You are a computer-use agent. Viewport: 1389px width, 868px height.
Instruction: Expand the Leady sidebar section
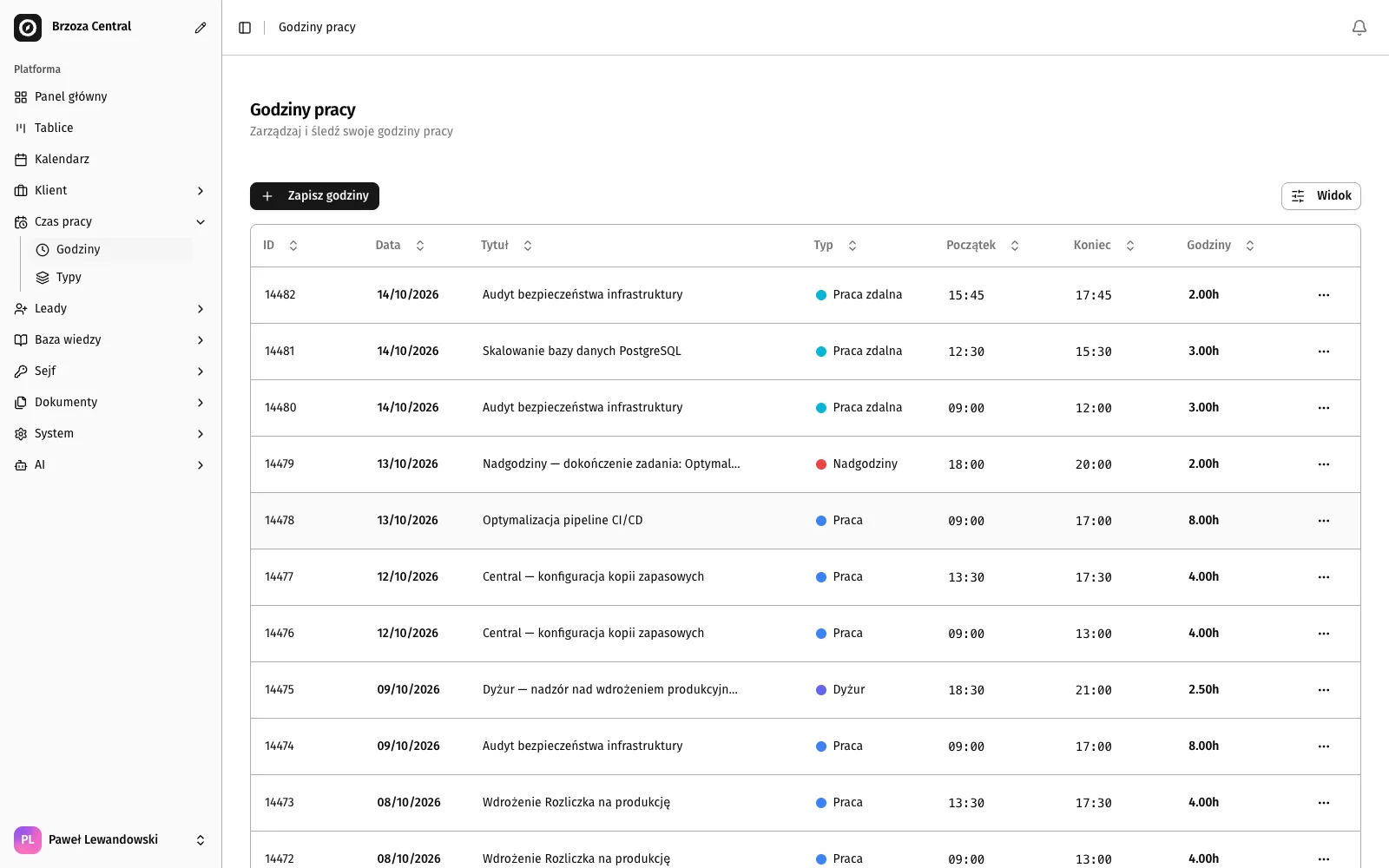pos(111,309)
